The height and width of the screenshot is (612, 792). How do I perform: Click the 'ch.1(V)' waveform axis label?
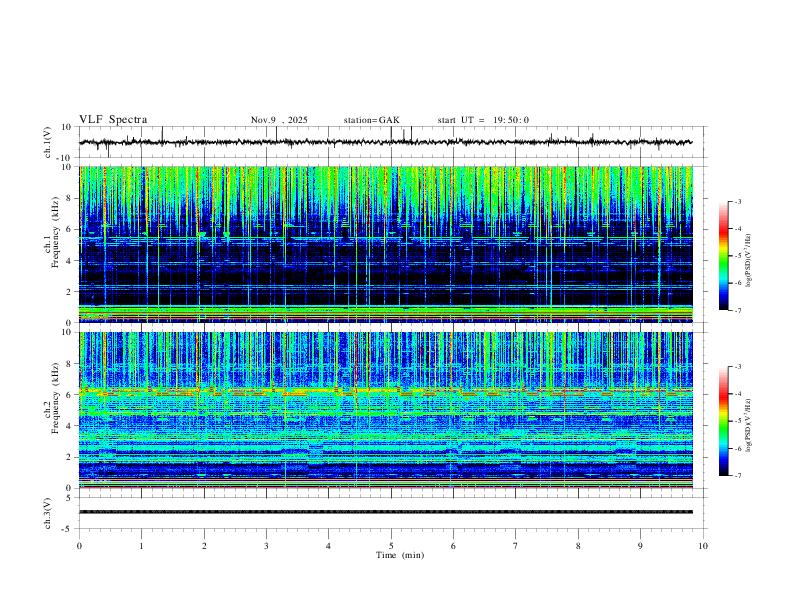tap(48, 142)
